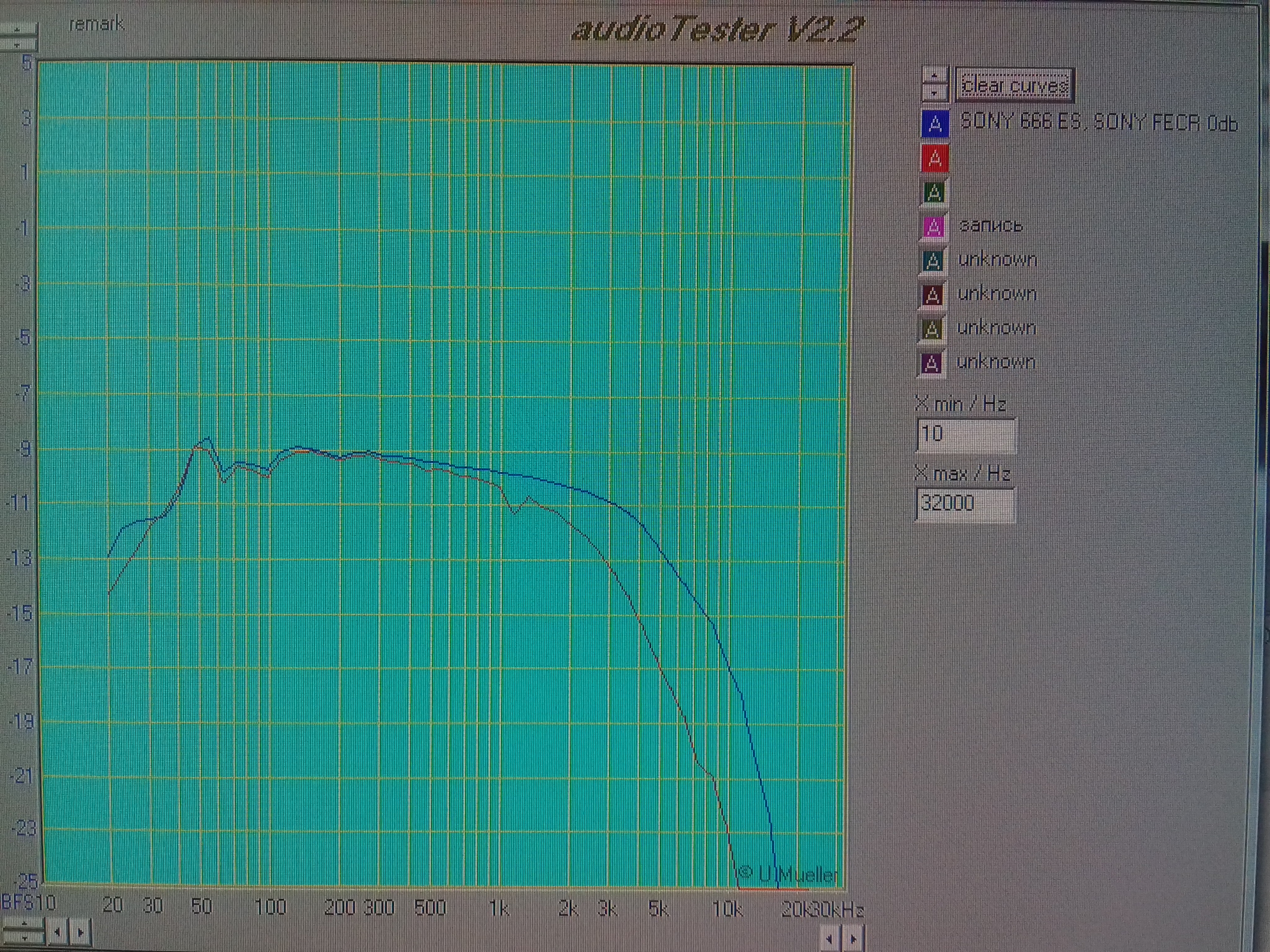Image resolution: width=1270 pixels, height=952 pixels.
Task: Select the purple unknown curve icon
Action: tap(931, 363)
